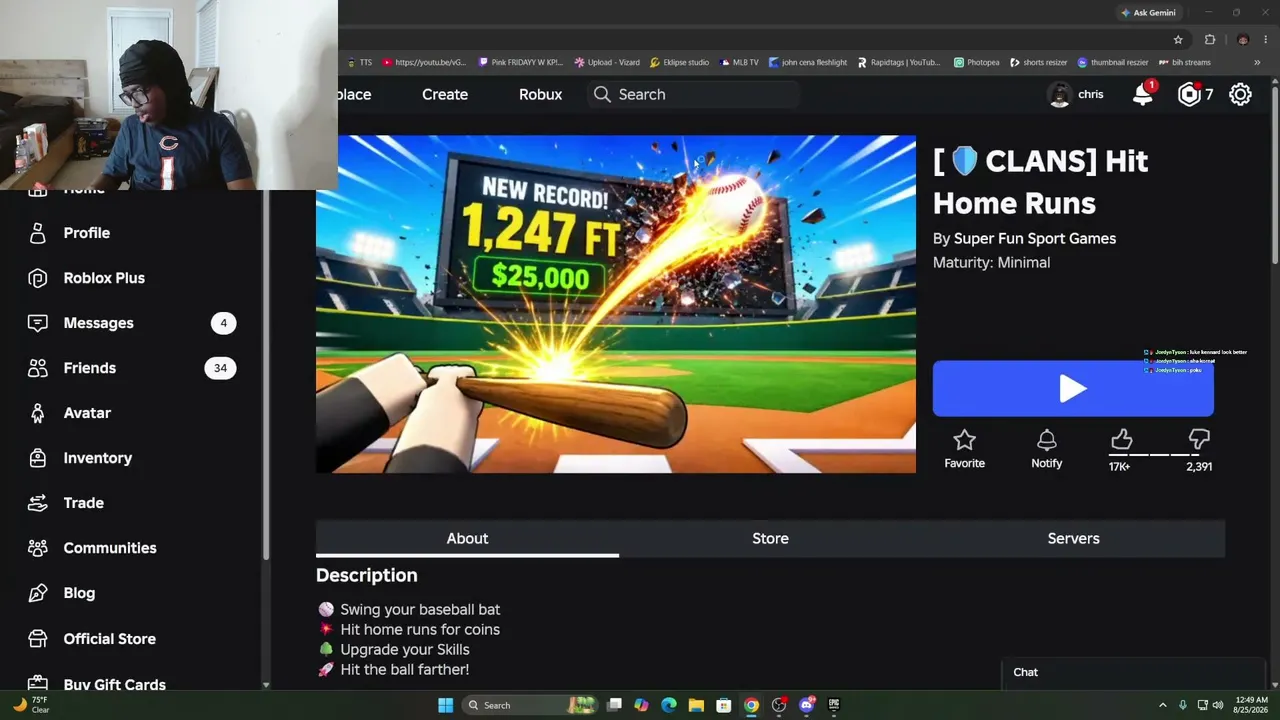1280x720 pixels.
Task: Show hidden system tray icons
Action: point(1162,705)
